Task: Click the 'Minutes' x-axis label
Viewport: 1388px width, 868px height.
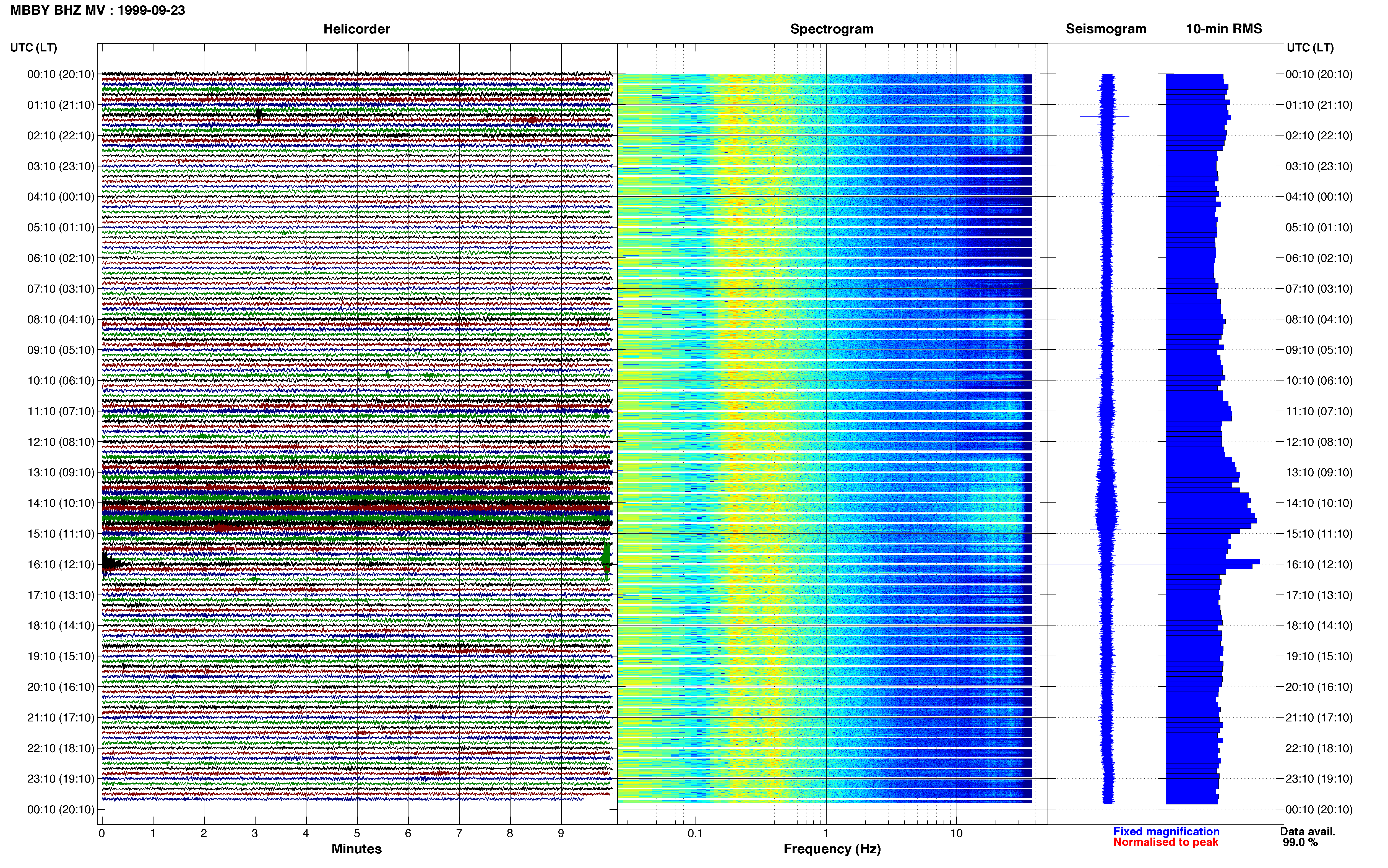Action: (x=356, y=848)
